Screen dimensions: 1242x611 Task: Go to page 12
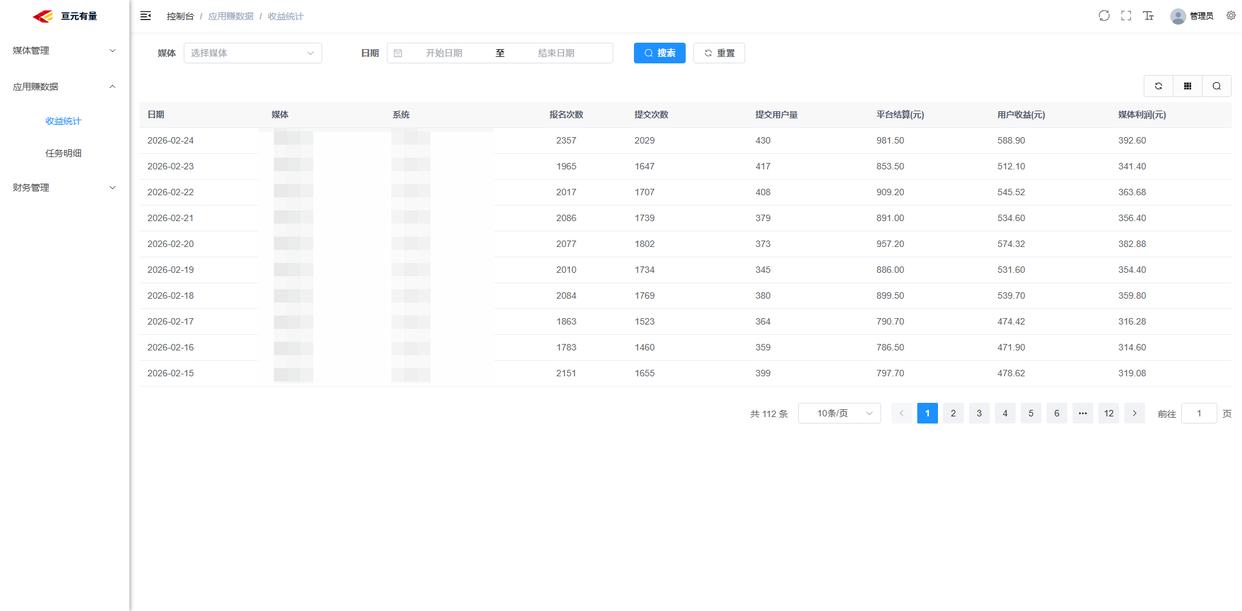tap(1108, 413)
